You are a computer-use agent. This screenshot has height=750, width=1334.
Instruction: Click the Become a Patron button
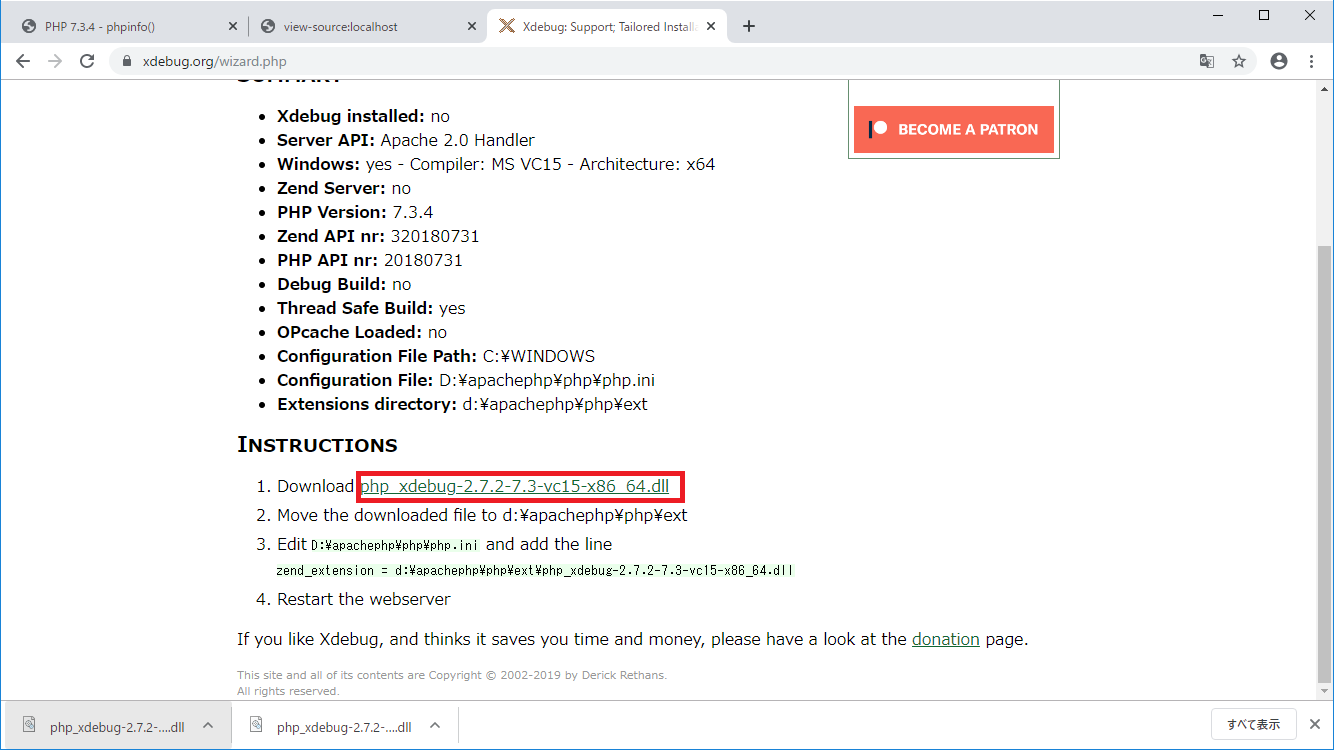click(954, 129)
